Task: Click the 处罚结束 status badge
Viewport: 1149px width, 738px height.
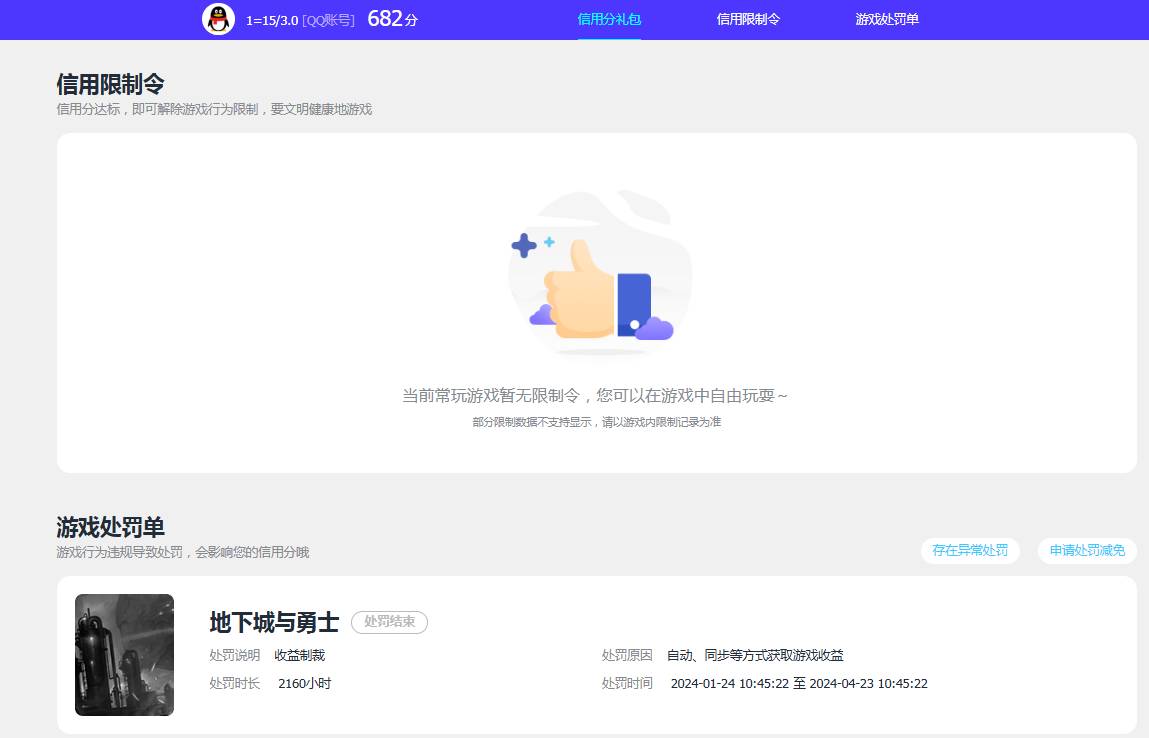Action: point(389,622)
